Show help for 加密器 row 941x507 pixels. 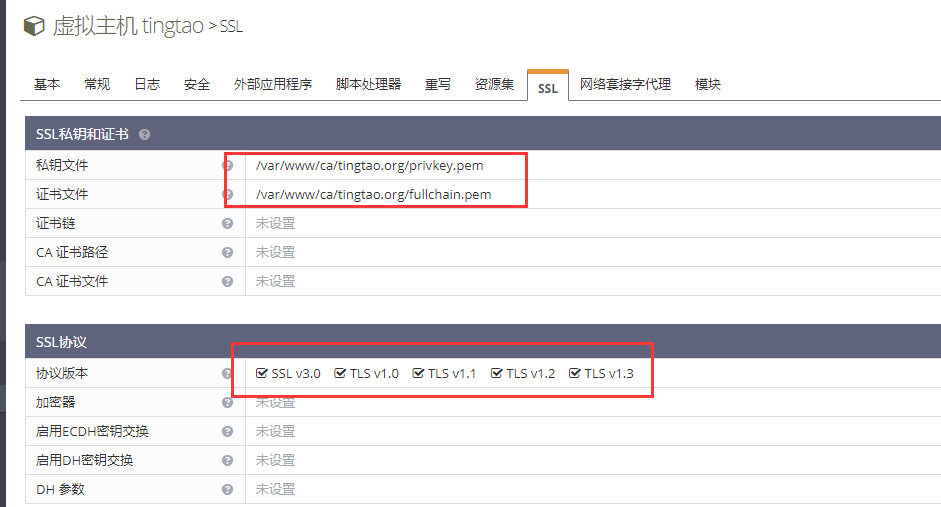click(x=227, y=402)
